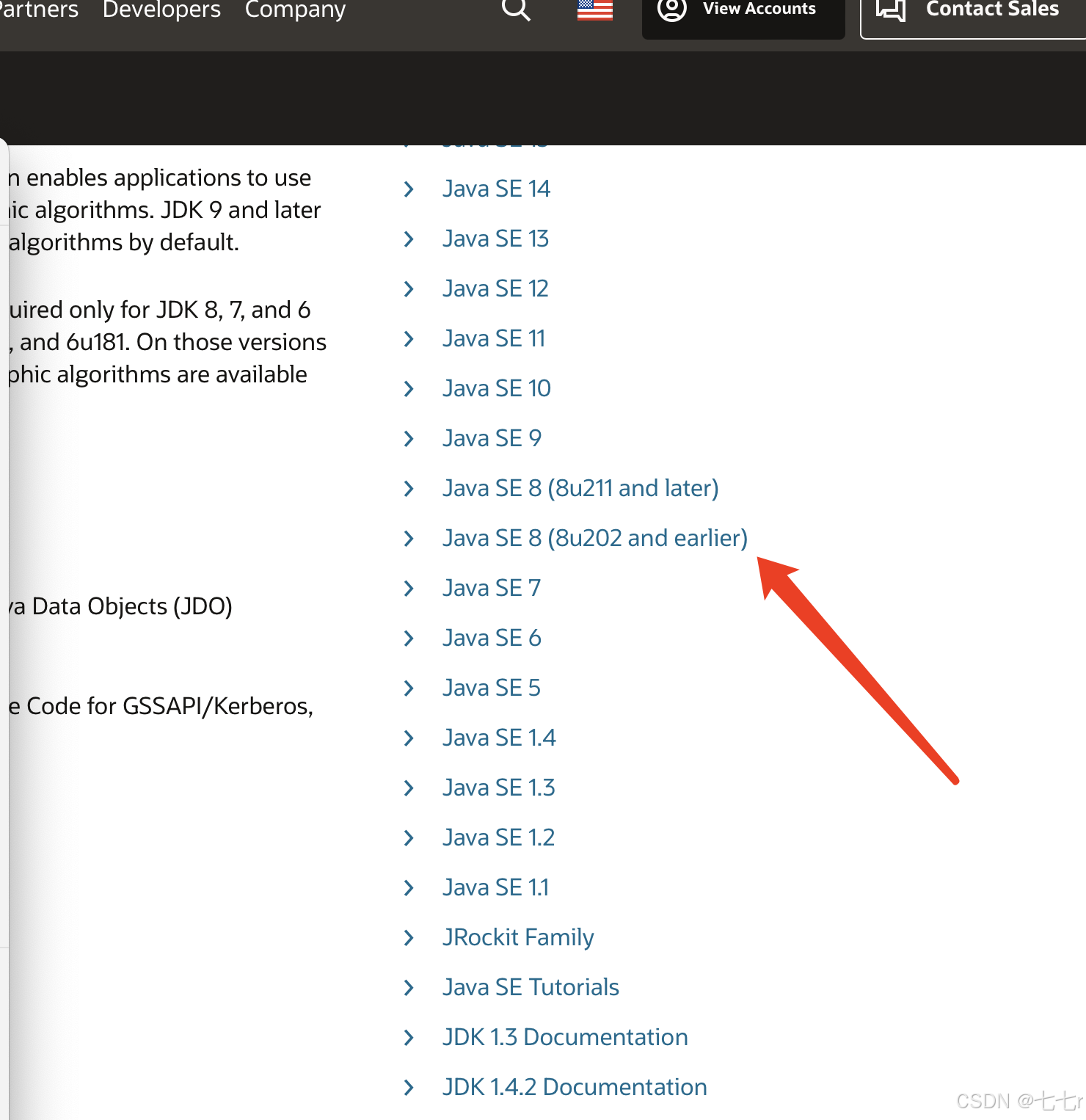
Task: Open the Developers menu
Action: pyautogui.click(x=161, y=10)
